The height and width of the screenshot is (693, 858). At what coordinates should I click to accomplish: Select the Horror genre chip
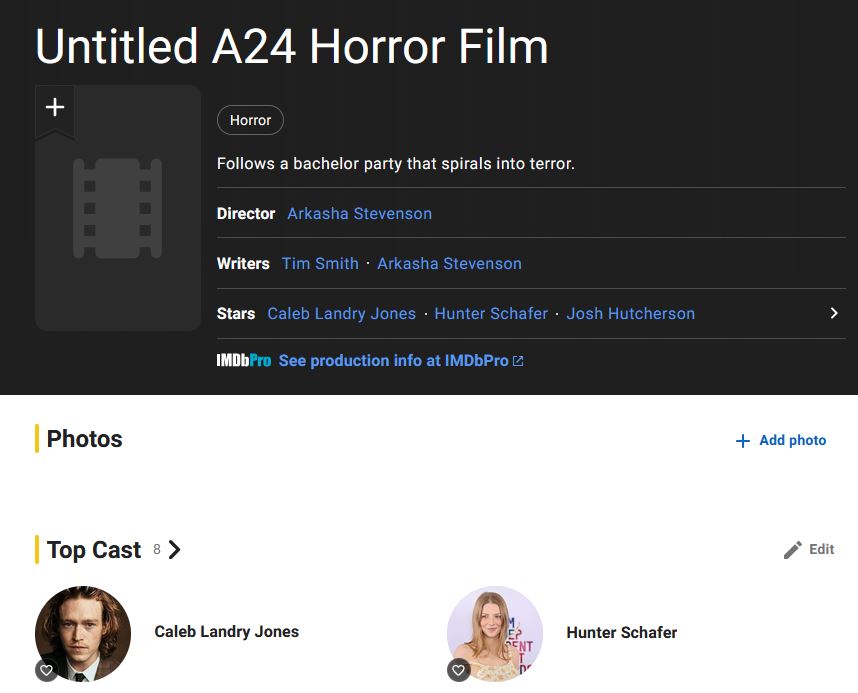coord(250,120)
